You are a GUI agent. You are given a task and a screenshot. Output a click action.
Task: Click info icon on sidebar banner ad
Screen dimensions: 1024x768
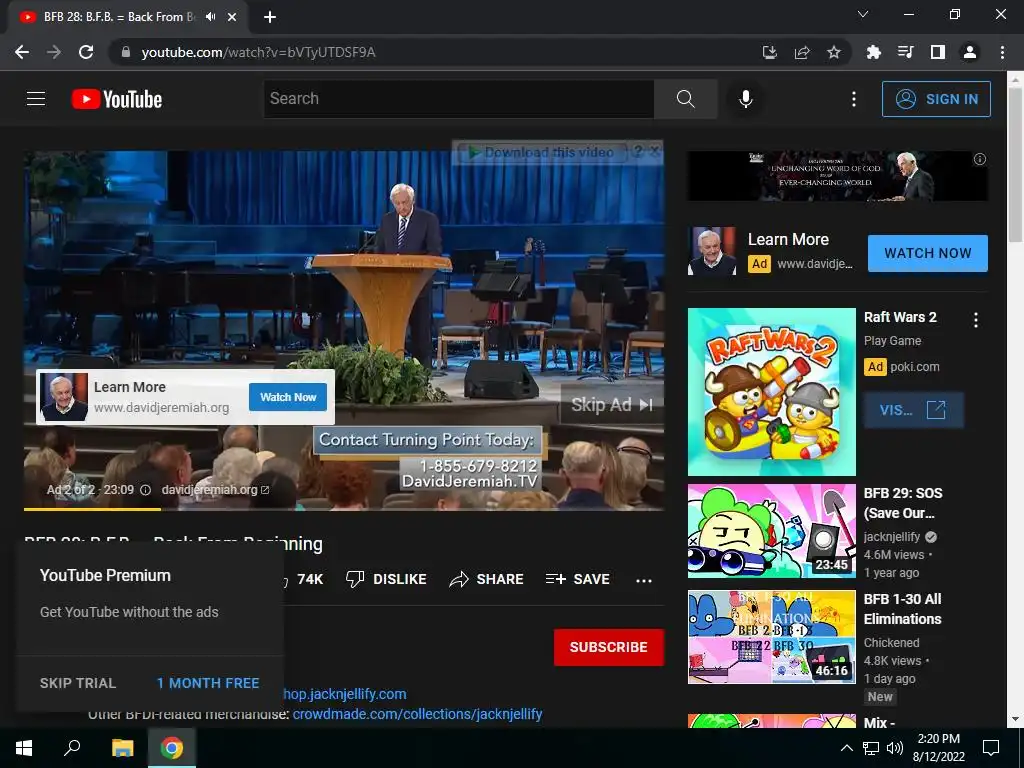pos(980,159)
